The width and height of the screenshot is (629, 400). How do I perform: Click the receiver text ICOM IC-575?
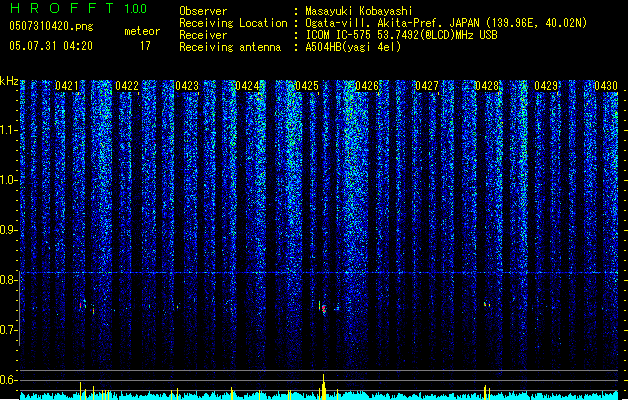(x=340, y=35)
